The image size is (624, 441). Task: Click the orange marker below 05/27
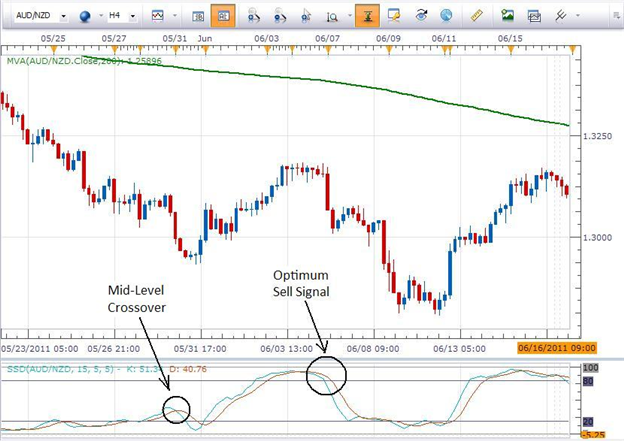pos(115,50)
